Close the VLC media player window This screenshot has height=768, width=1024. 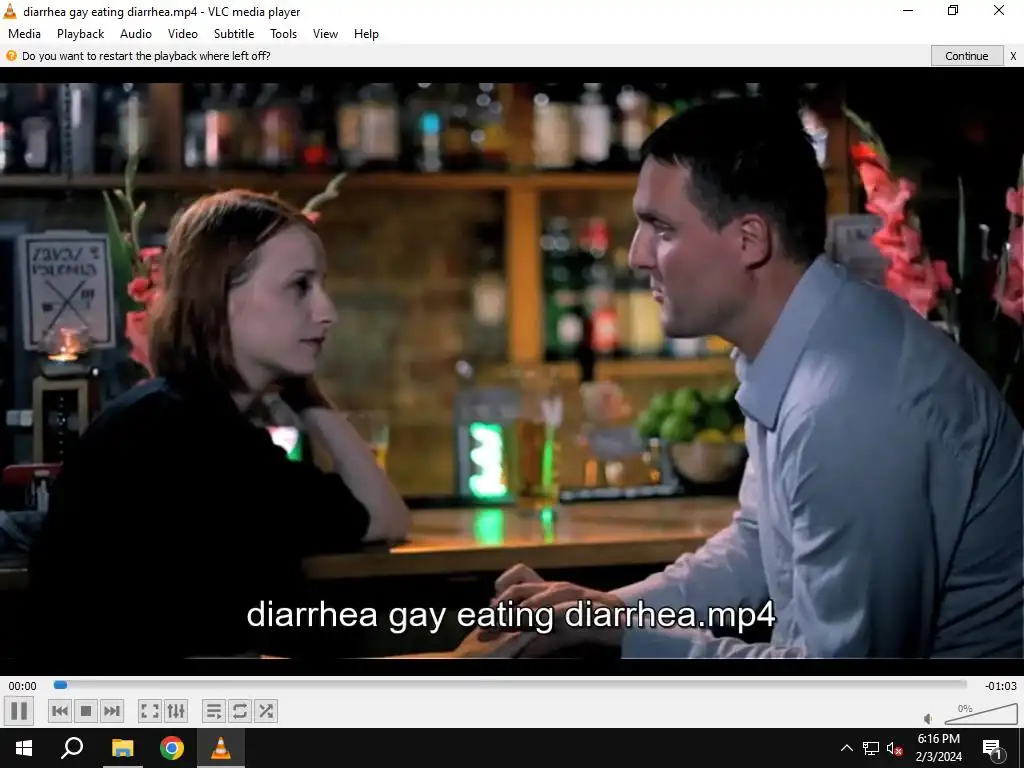(x=999, y=11)
